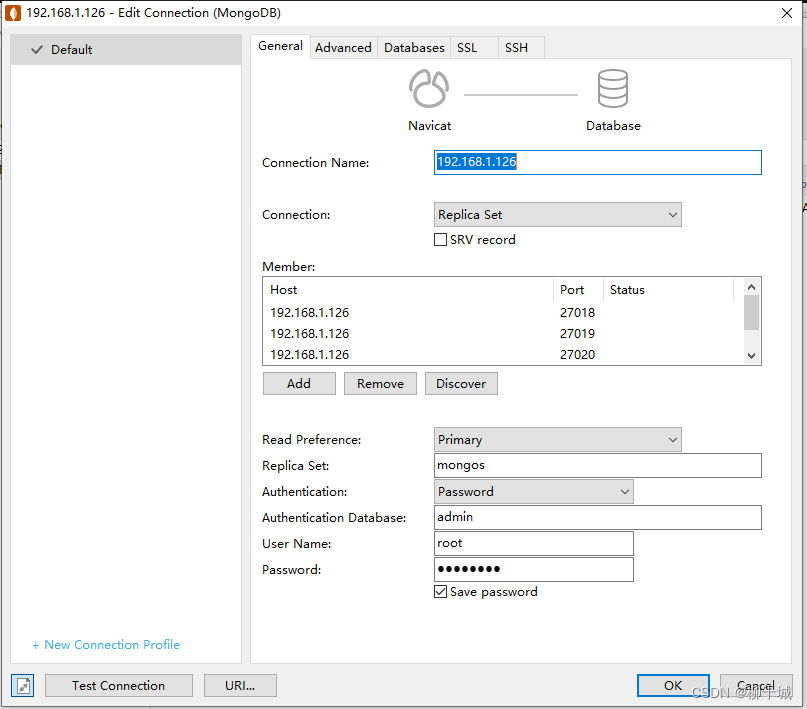807x709 pixels.
Task: Click the New Connection Profile link
Action: 106,645
